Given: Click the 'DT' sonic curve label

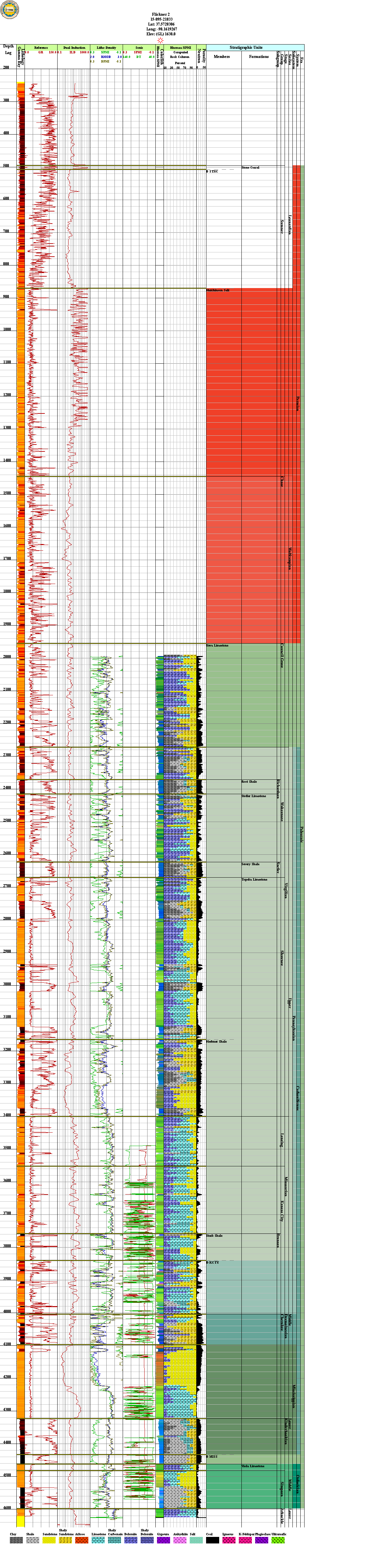Looking at the screenshot, I should pos(139,57).
